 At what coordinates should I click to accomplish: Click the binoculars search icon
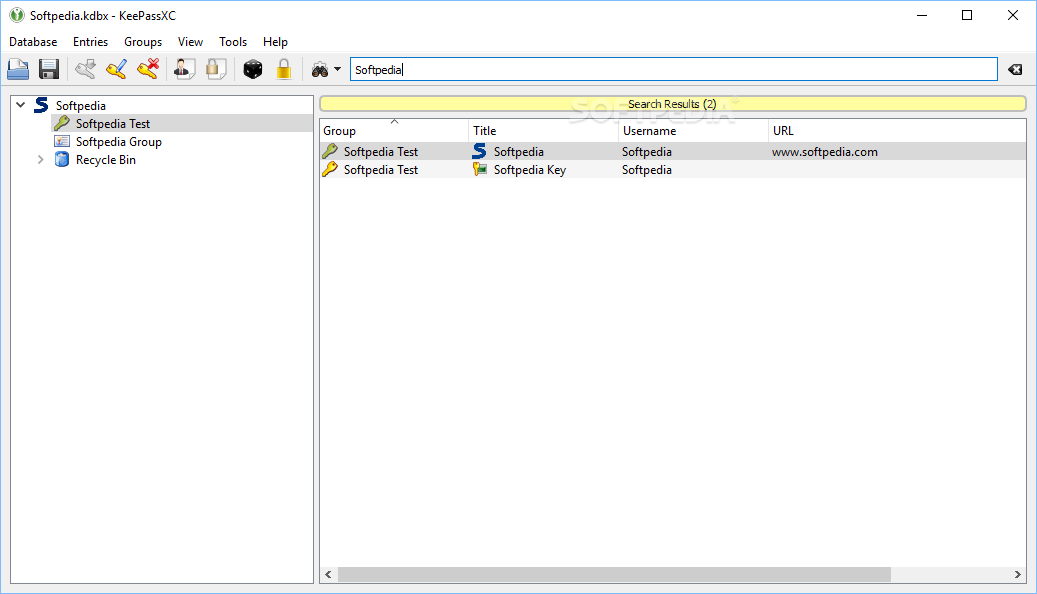pos(320,69)
